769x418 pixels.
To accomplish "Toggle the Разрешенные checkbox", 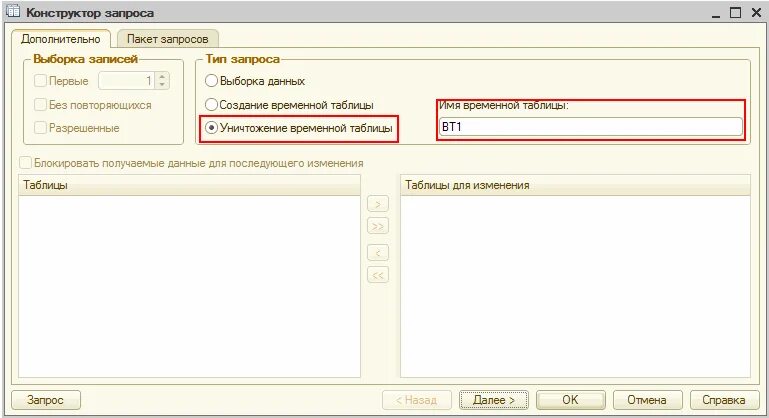I will pyautogui.click(x=40, y=128).
